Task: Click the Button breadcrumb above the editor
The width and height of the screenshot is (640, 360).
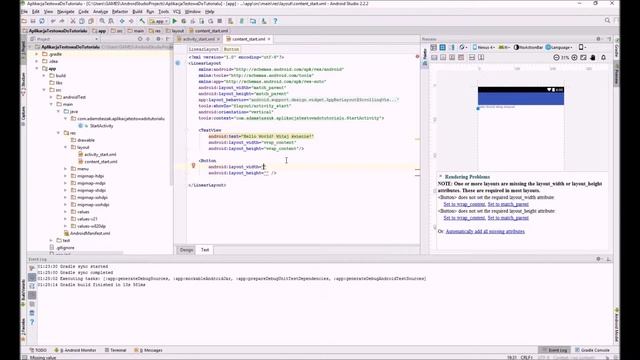Action: pos(231,49)
